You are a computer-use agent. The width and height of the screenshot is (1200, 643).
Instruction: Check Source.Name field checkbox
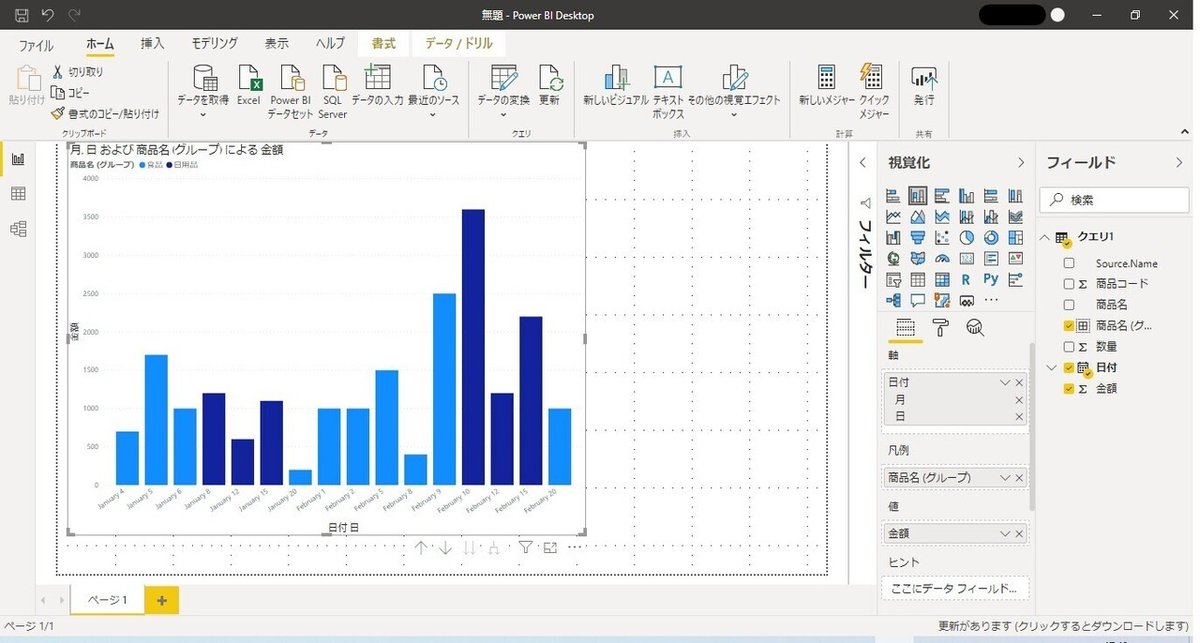1069,263
